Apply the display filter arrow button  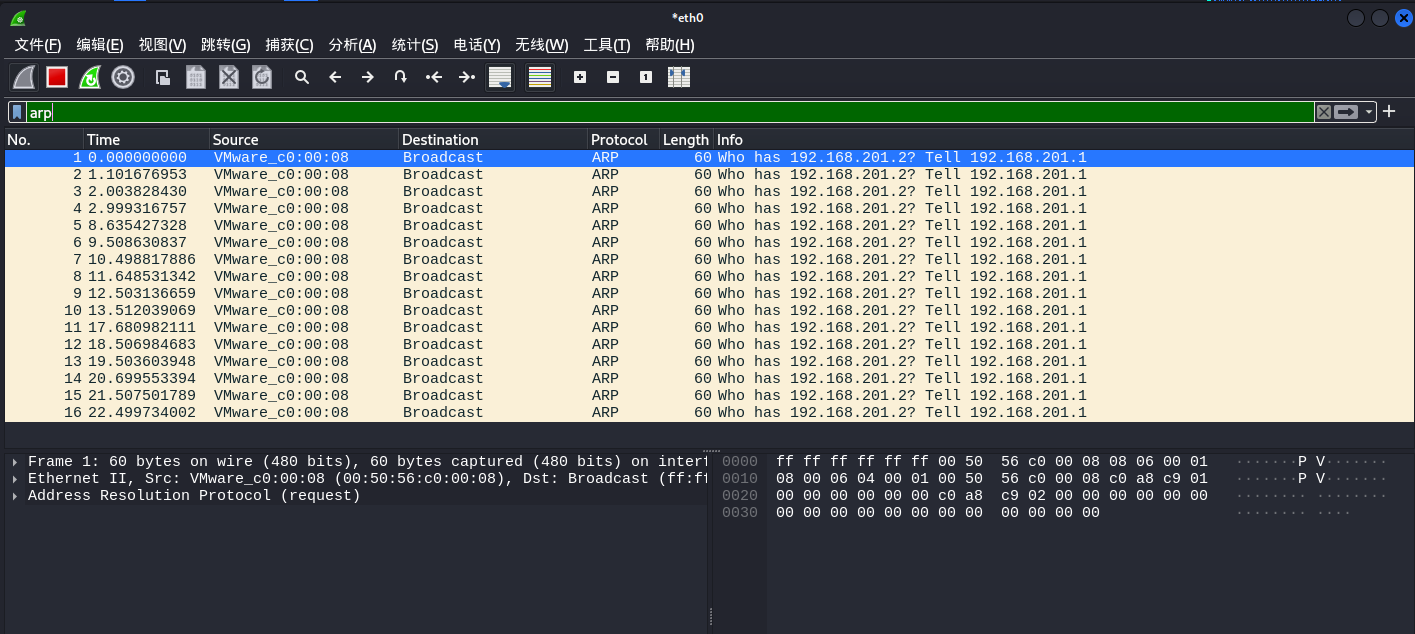(x=1347, y=112)
